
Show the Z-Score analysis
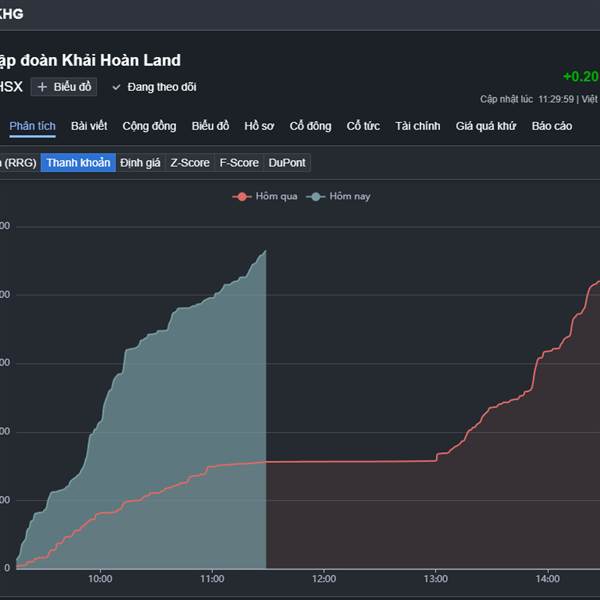190,162
